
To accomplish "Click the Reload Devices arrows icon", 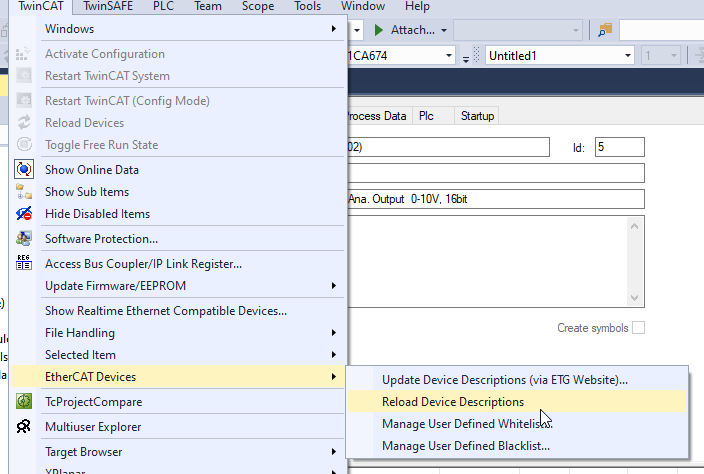I will [24, 123].
